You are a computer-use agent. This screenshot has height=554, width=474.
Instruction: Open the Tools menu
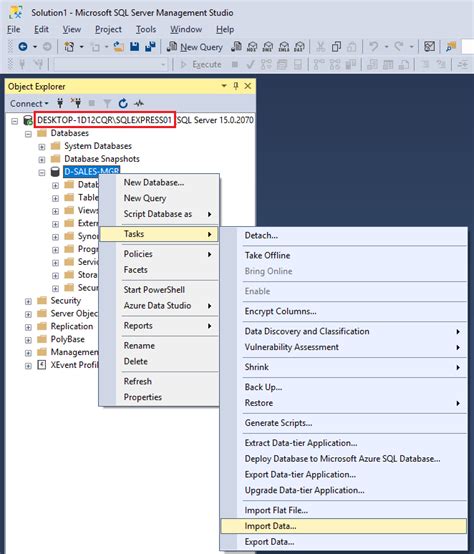[146, 29]
